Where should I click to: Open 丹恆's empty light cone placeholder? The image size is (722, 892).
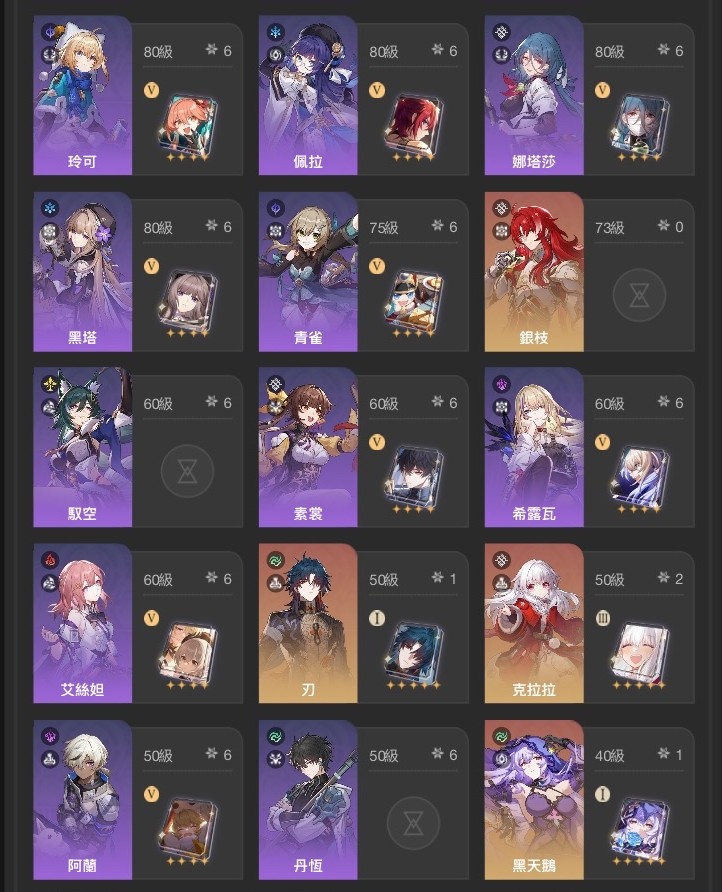(x=413, y=823)
